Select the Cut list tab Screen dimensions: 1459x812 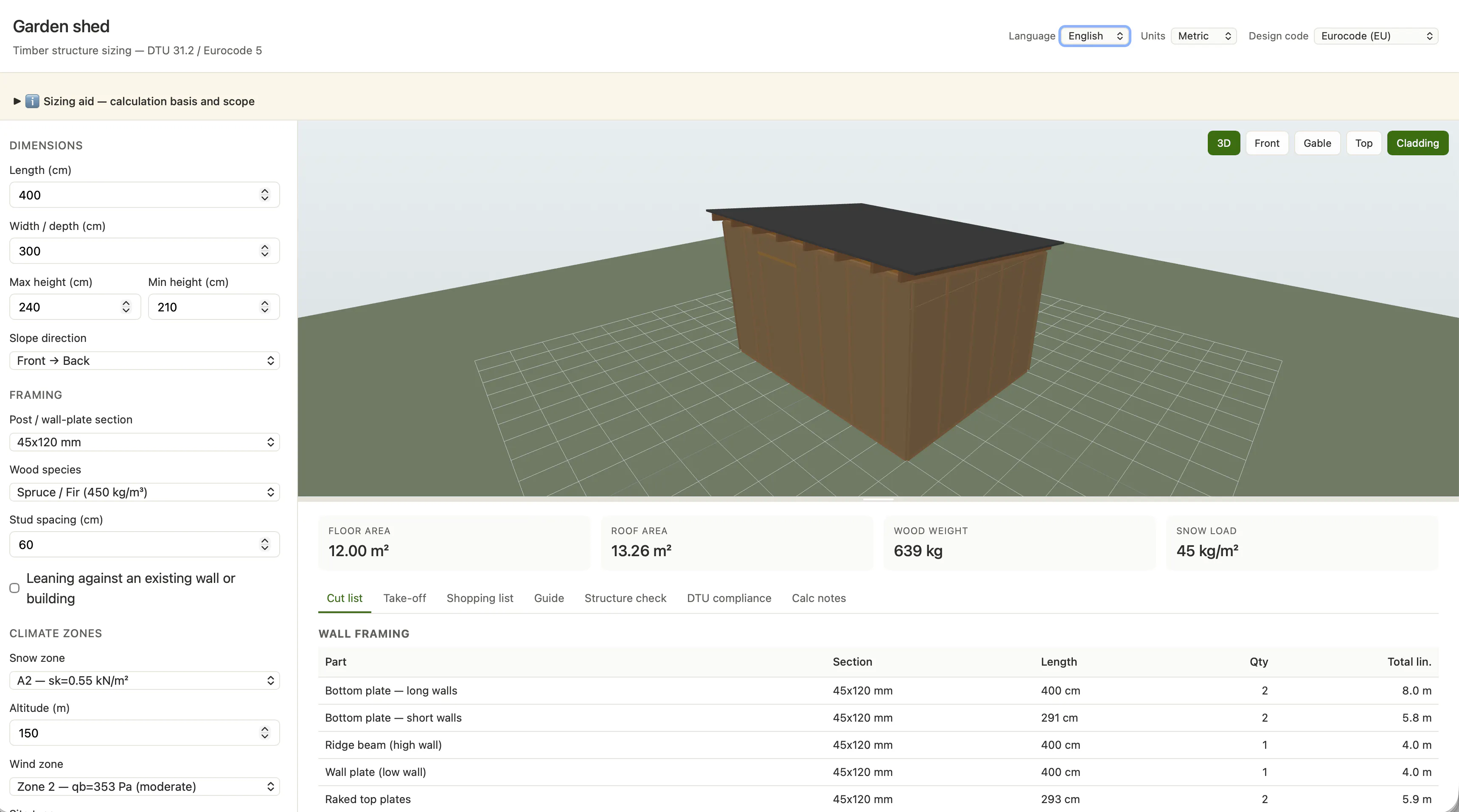[x=344, y=598]
